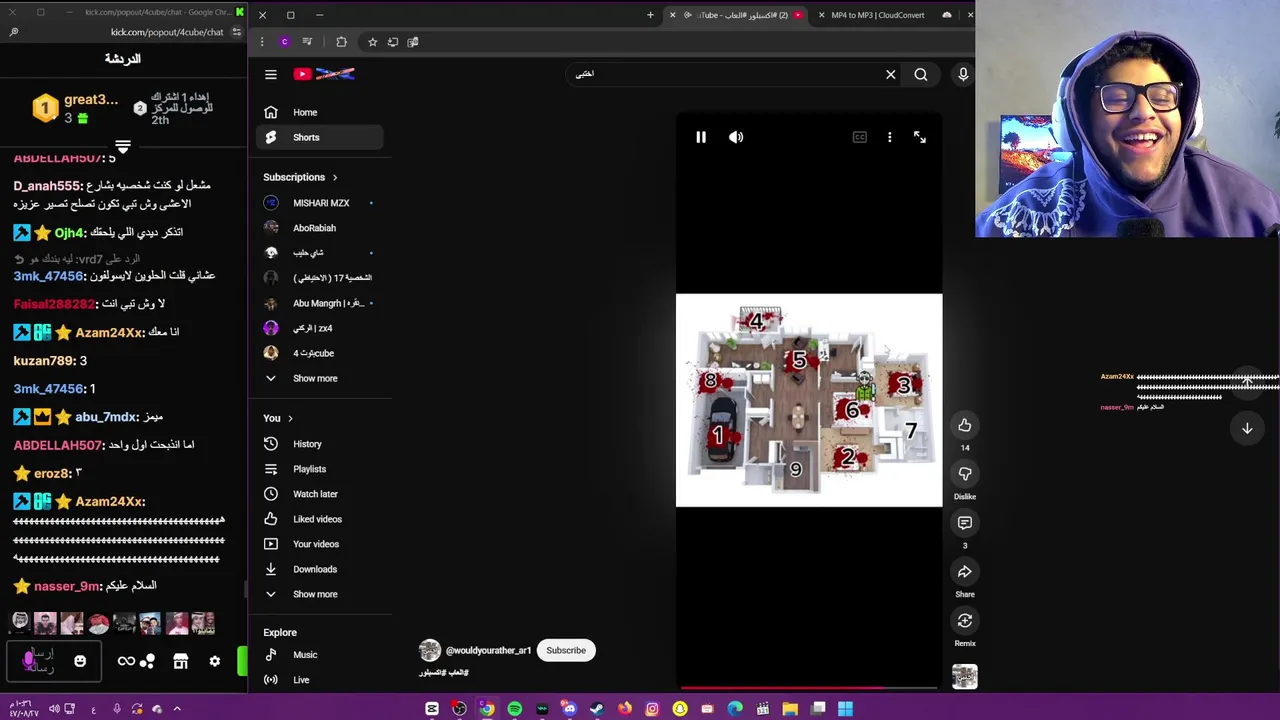
Task: Open watch History
Action: coord(320,444)
